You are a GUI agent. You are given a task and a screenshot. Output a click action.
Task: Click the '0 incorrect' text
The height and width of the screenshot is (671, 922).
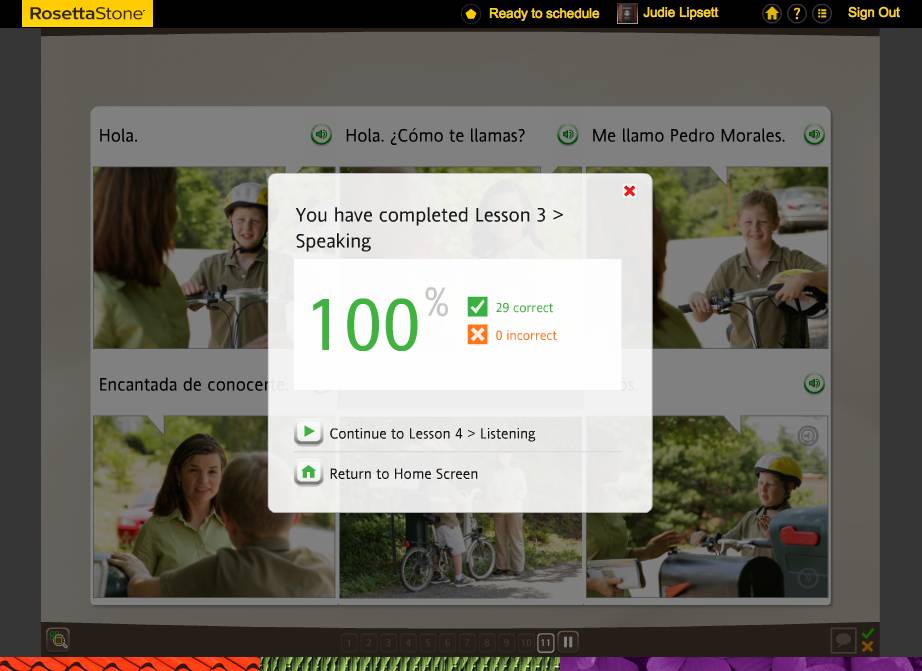click(526, 335)
